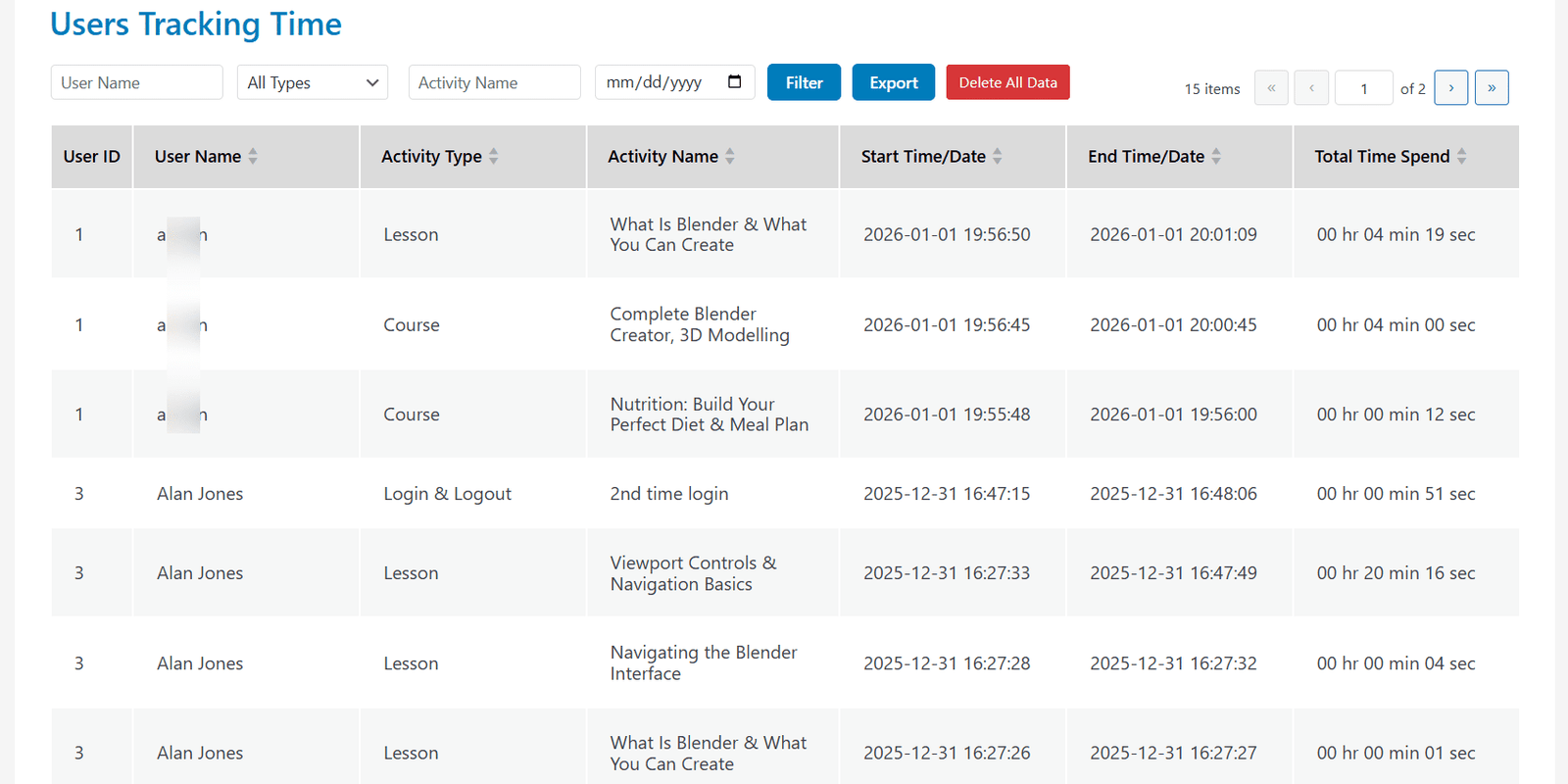Click the 15 items count text
This screenshot has width=1568, height=784.
coord(1212,89)
